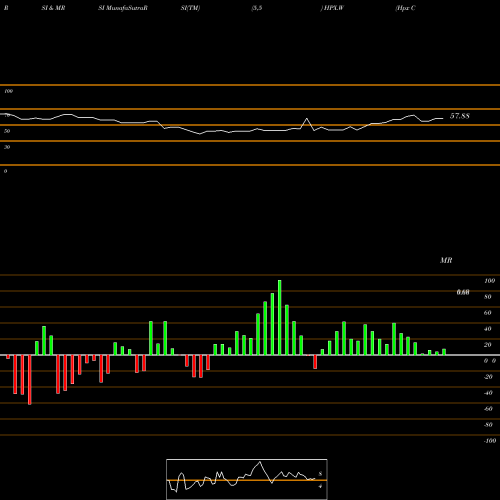Click the 'SI MunafaSutraR' header label
Viewport: 500px width, 500px height.
(x=123, y=8)
